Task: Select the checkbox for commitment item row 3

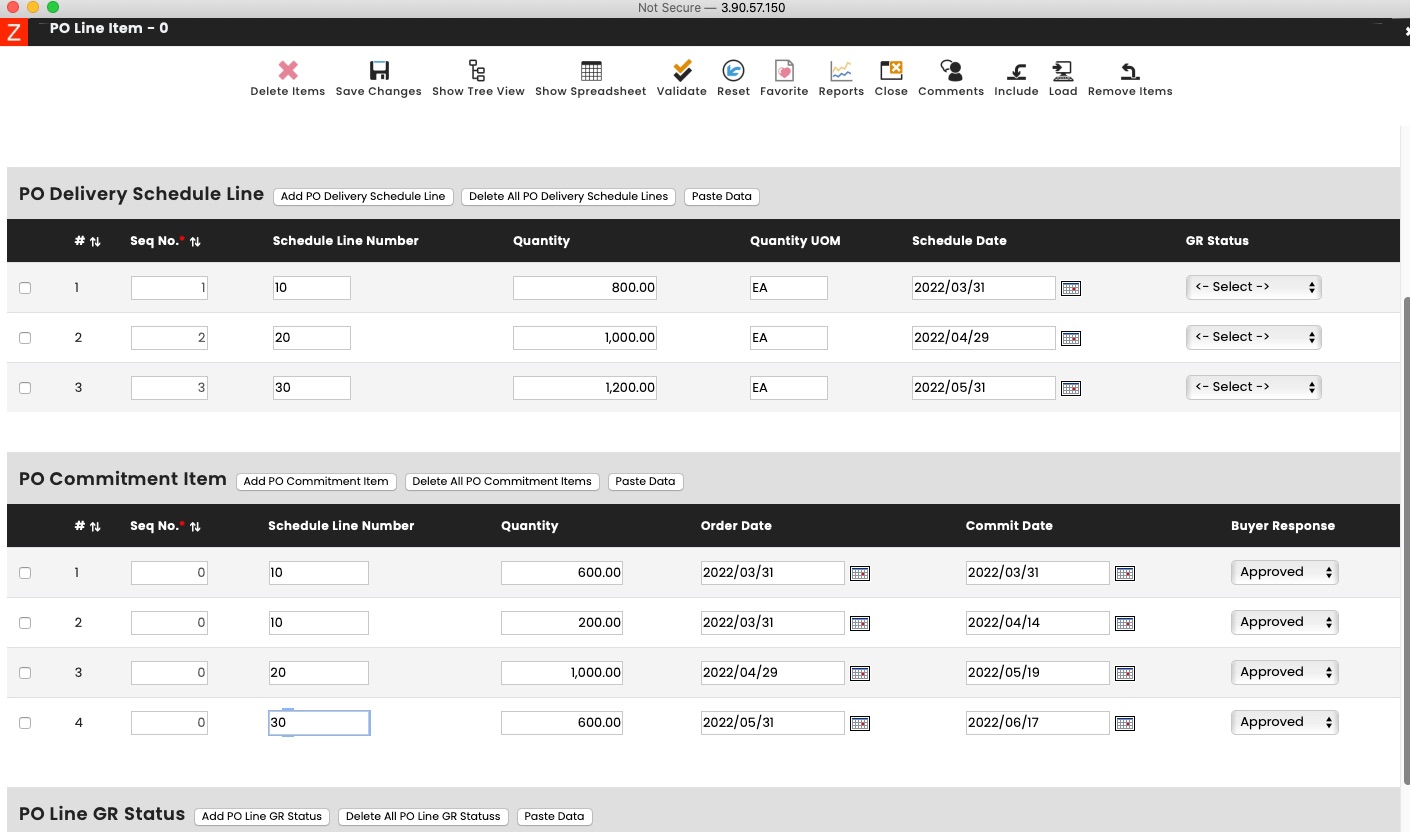Action: click(x=25, y=672)
